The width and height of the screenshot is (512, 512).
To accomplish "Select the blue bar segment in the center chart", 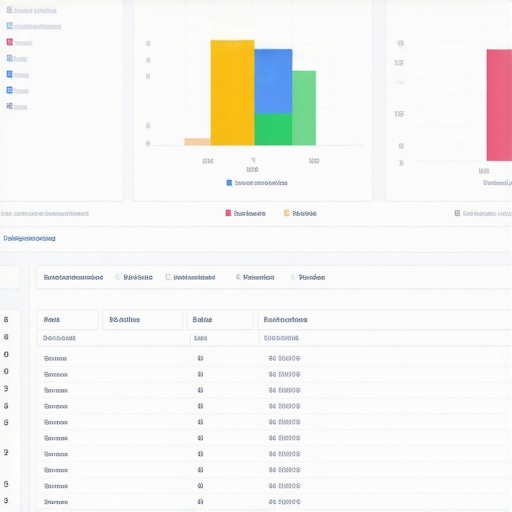I will pos(273,81).
